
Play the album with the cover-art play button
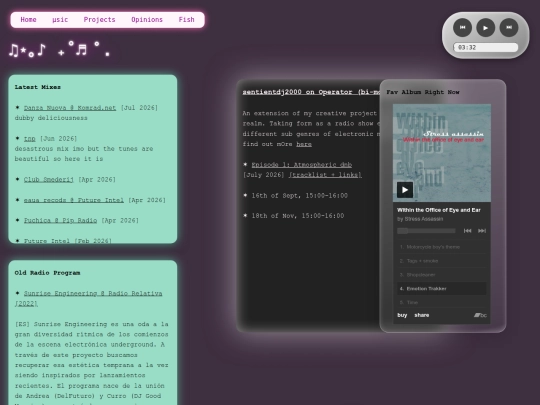(x=405, y=190)
